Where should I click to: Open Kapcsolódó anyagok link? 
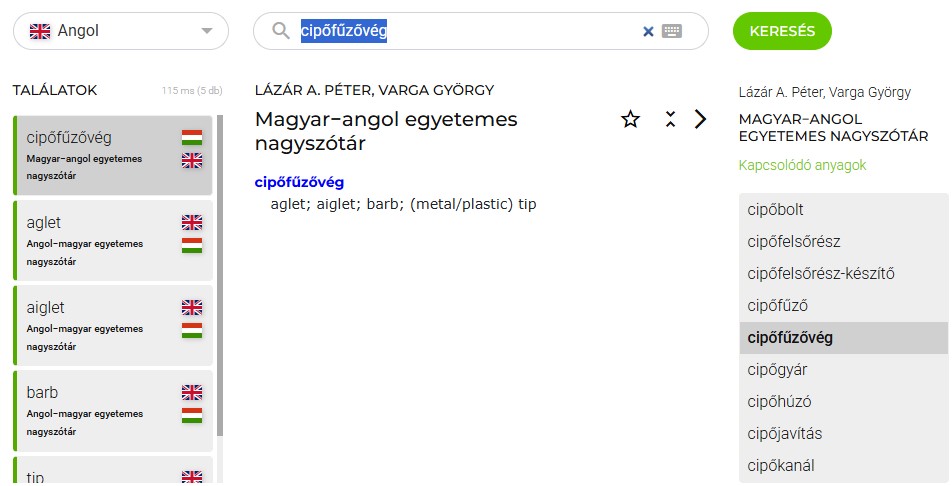pos(802,165)
